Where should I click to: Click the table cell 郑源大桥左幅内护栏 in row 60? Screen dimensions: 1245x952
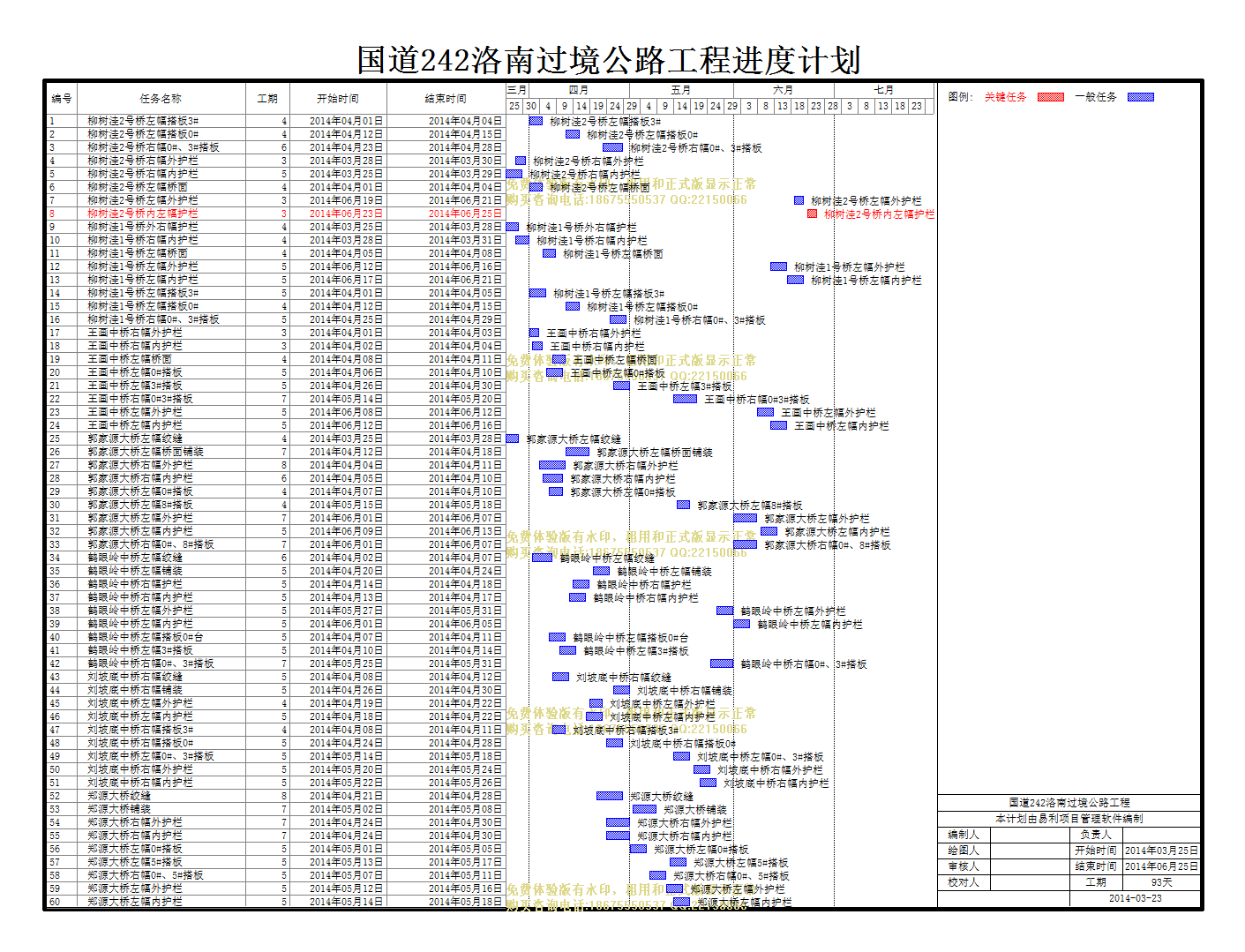point(161,902)
